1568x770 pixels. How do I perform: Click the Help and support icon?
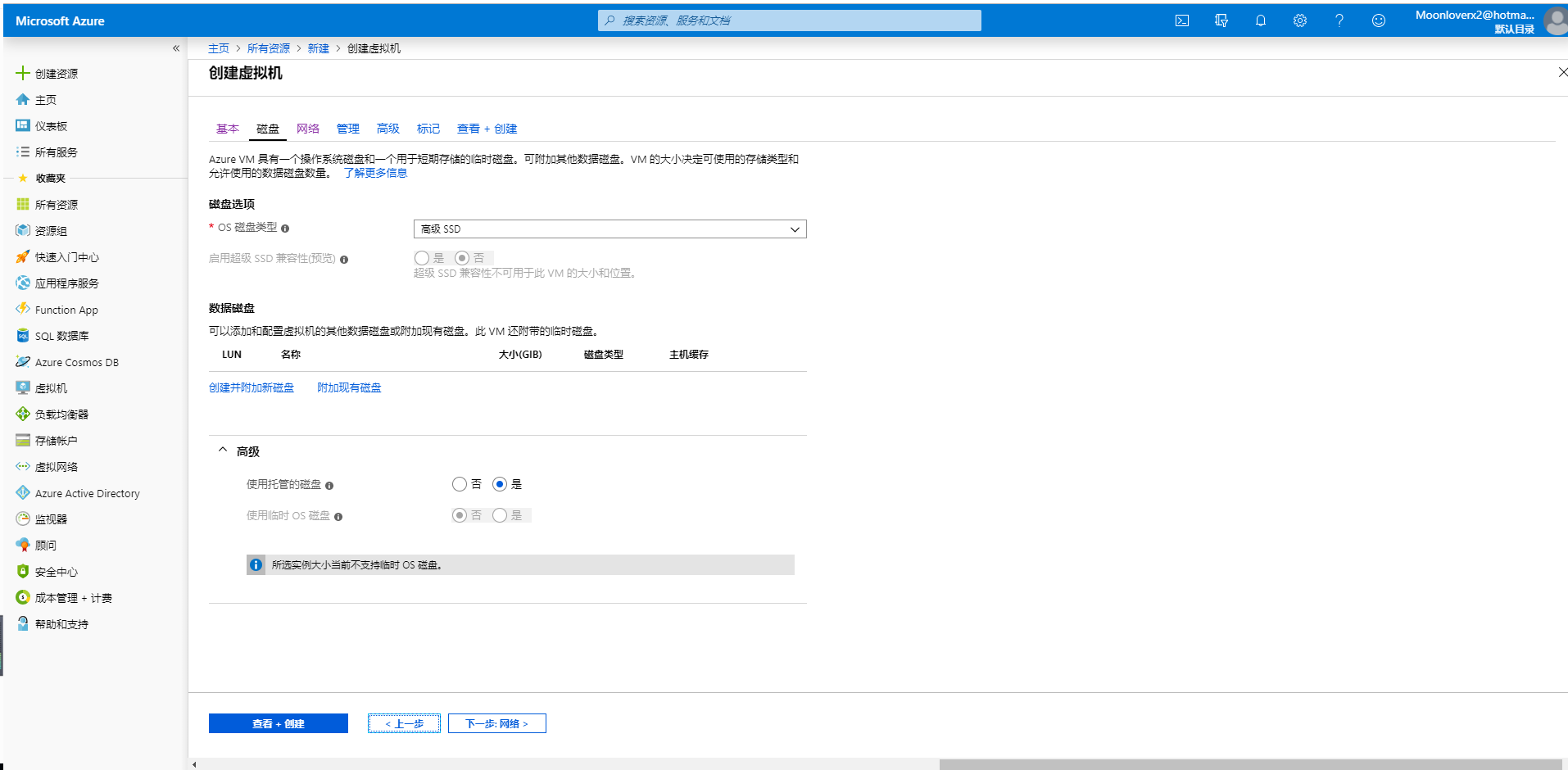(x=23, y=623)
